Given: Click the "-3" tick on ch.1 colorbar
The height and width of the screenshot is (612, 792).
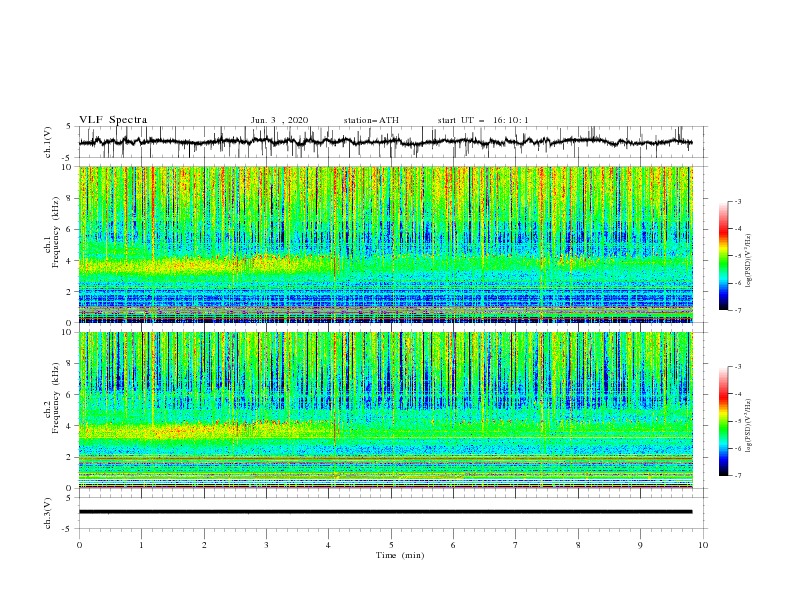Looking at the screenshot, I should [737, 201].
